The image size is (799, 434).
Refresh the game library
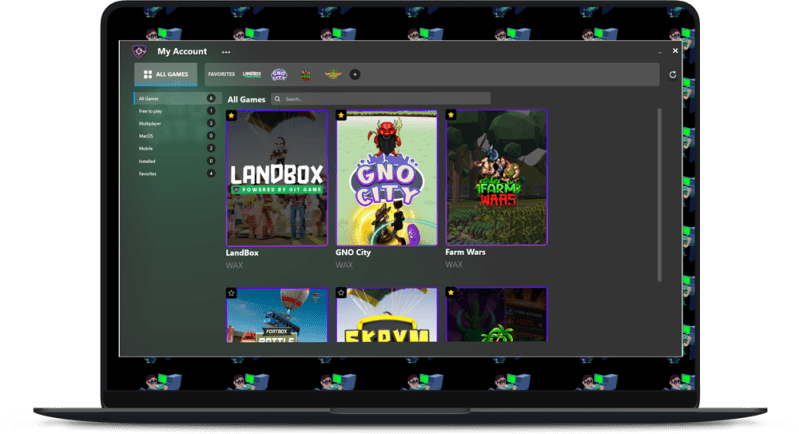coord(673,75)
